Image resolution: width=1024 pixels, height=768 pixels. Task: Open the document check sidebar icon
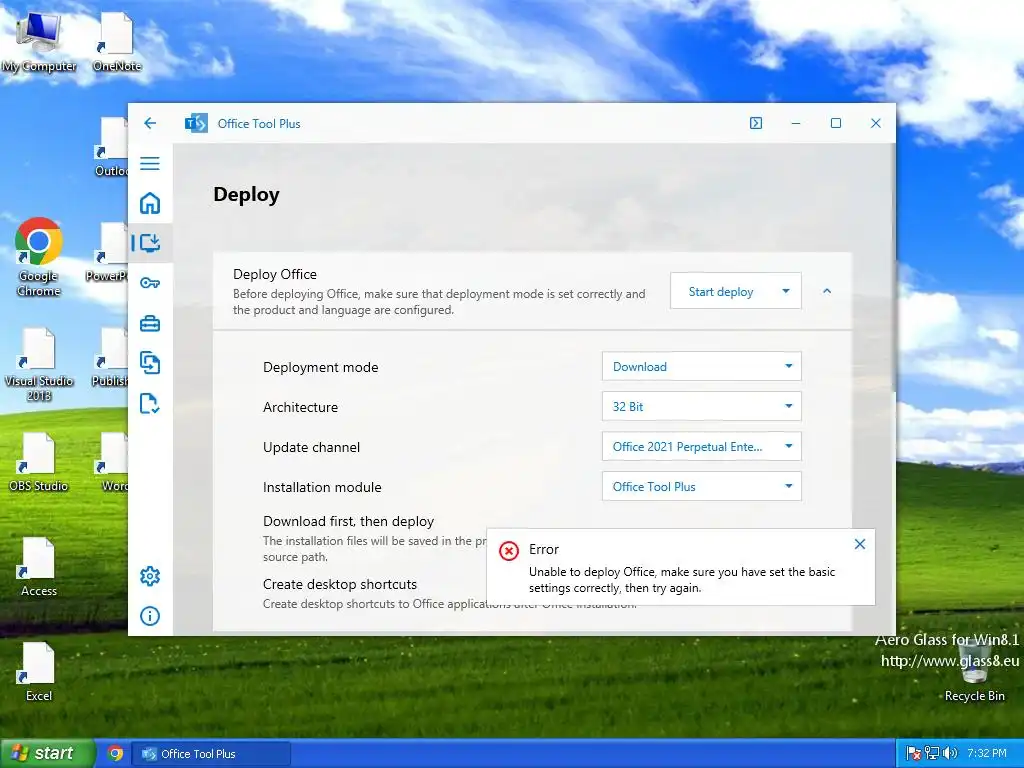150,404
